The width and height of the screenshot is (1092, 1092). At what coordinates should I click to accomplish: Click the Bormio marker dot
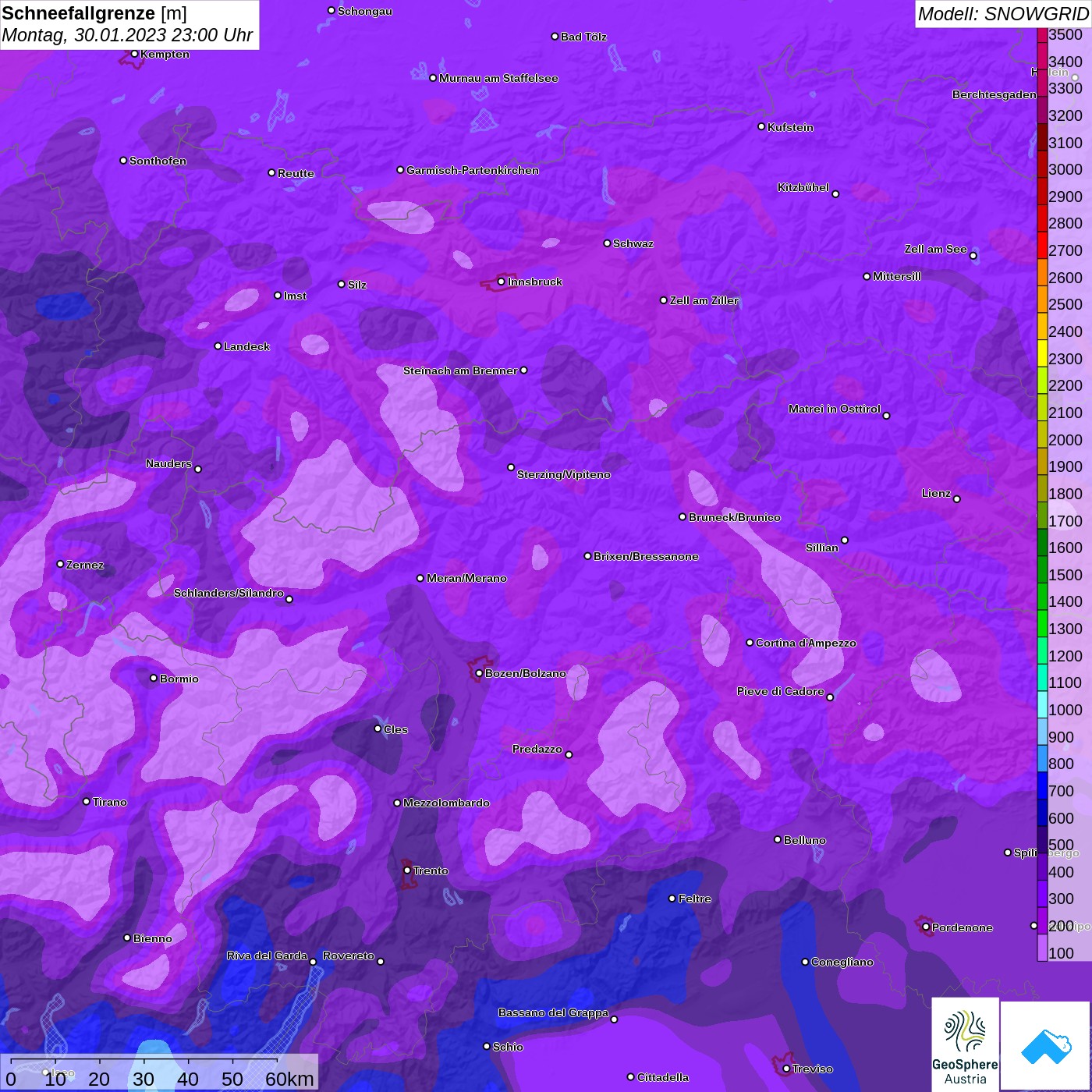click(154, 678)
